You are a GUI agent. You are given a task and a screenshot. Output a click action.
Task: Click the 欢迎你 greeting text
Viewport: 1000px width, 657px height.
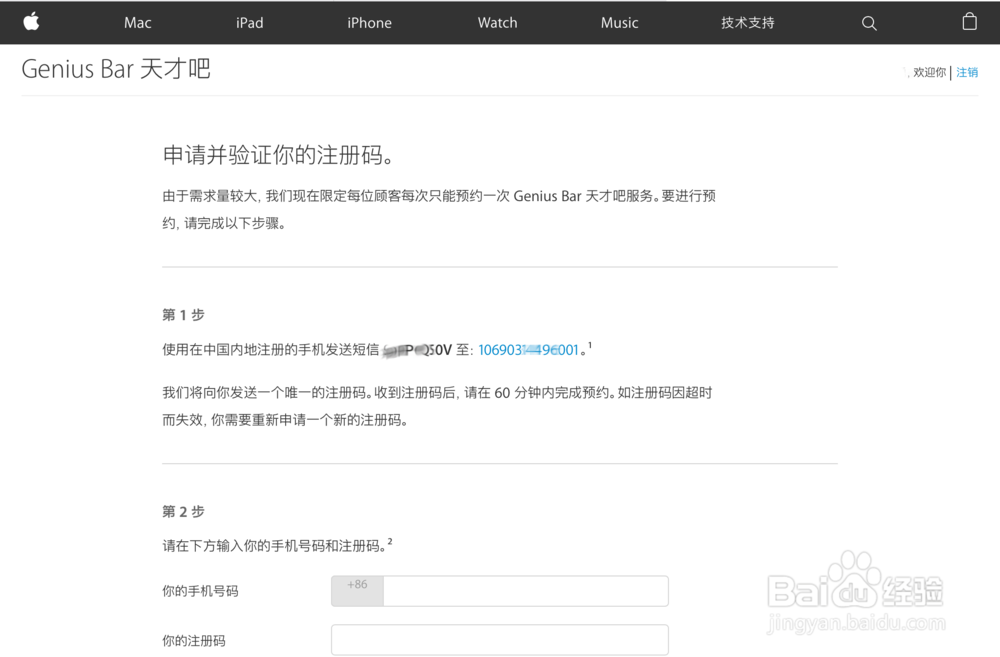(x=929, y=72)
